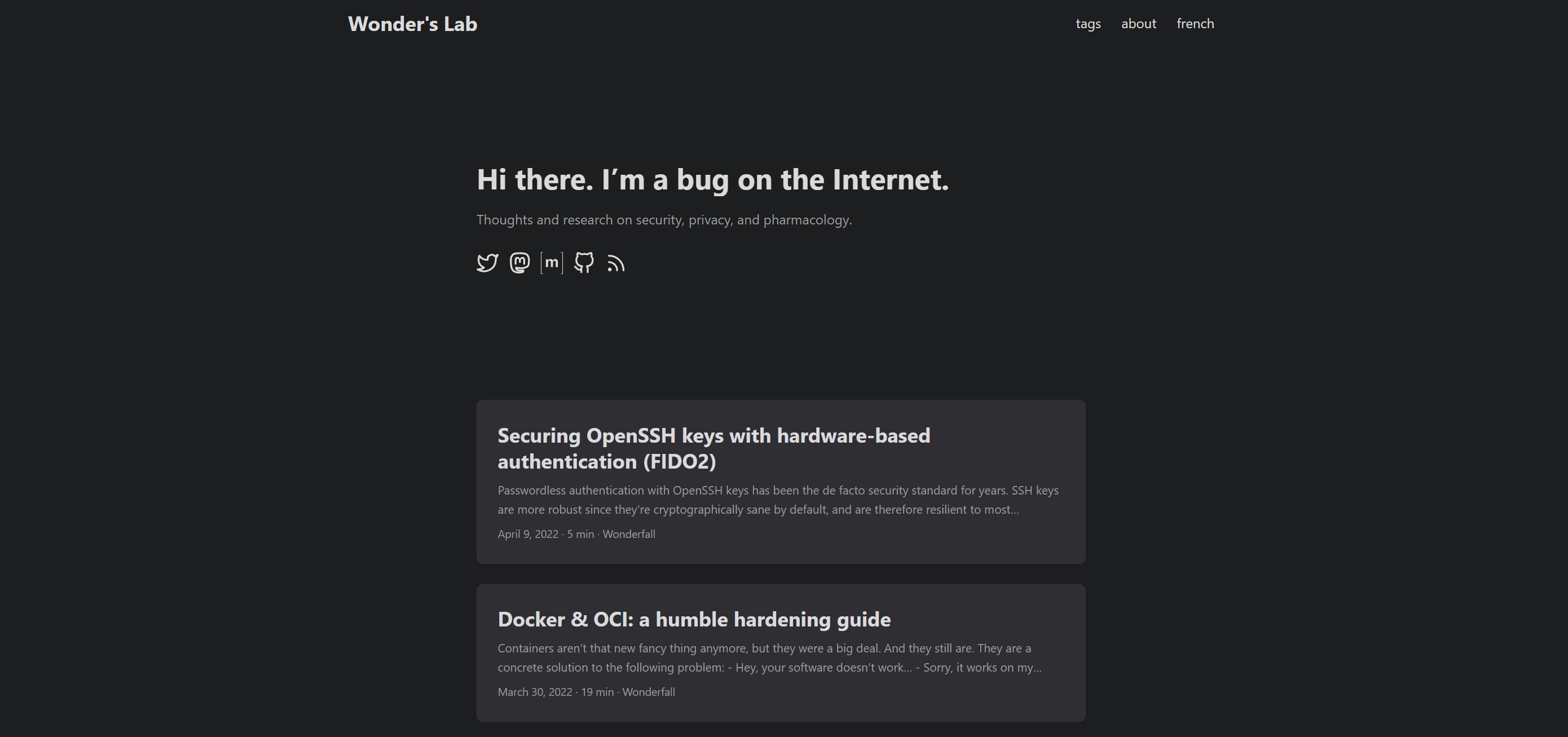This screenshot has height=737, width=1568.
Task: Select the Docker hardening guide card
Action: click(x=781, y=653)
